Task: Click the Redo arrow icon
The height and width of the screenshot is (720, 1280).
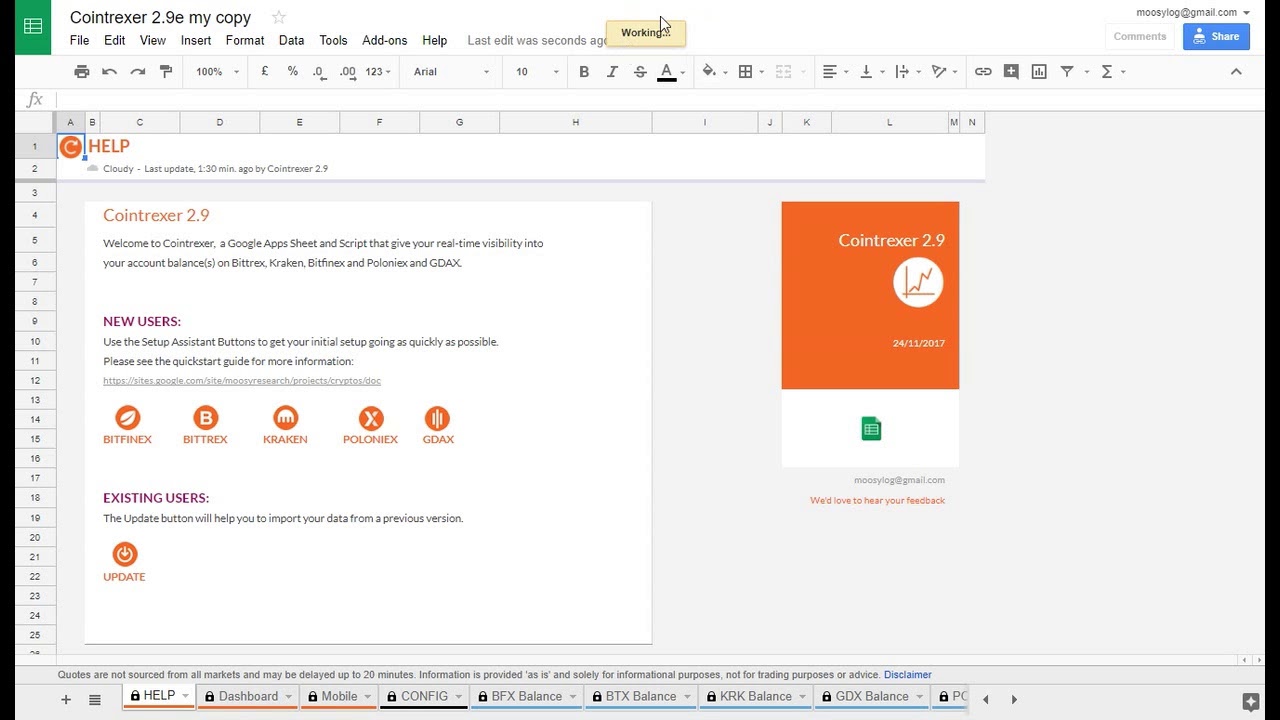Action: 138,72
